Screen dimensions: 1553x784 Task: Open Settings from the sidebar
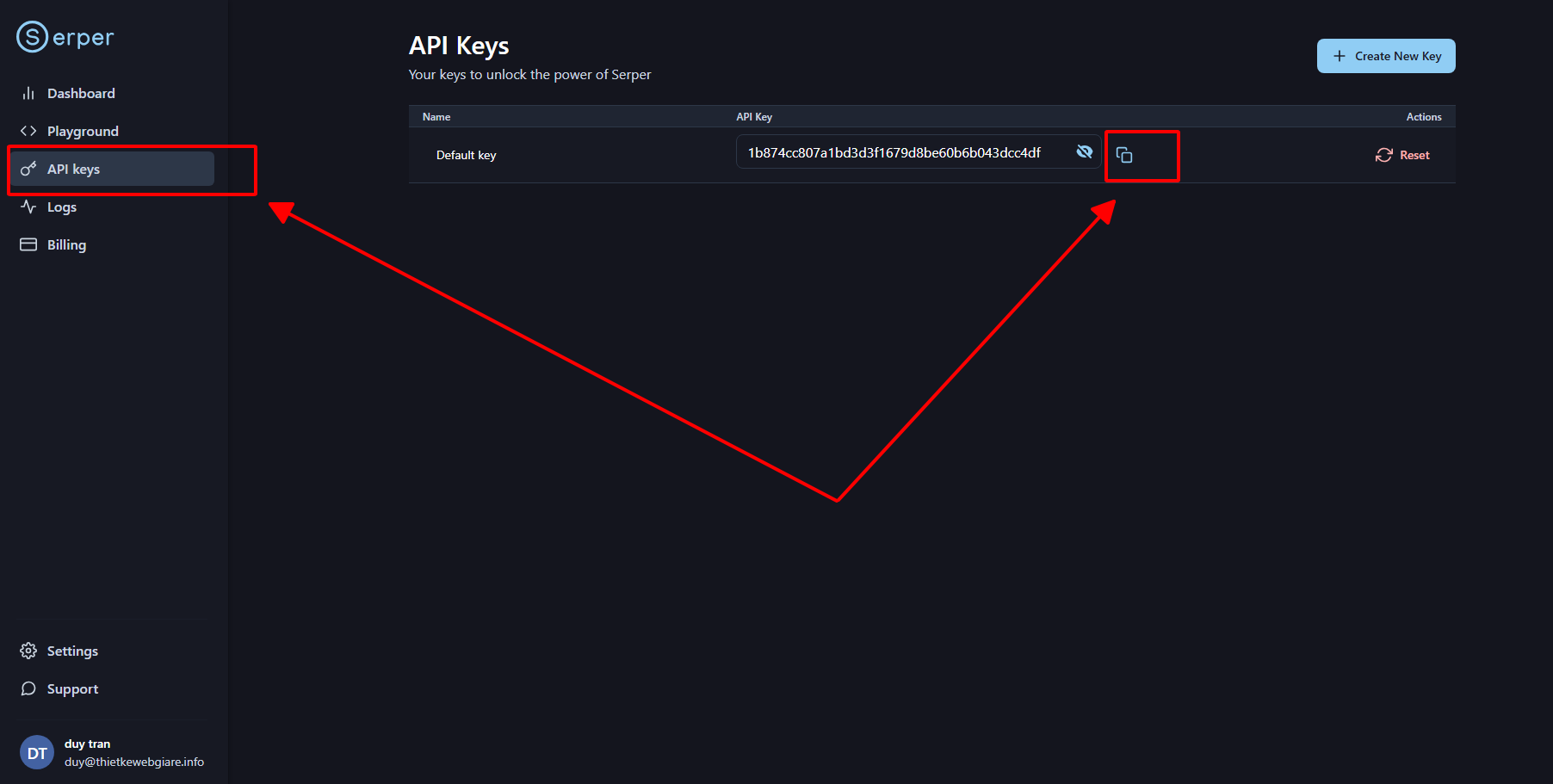pos(72,651)
